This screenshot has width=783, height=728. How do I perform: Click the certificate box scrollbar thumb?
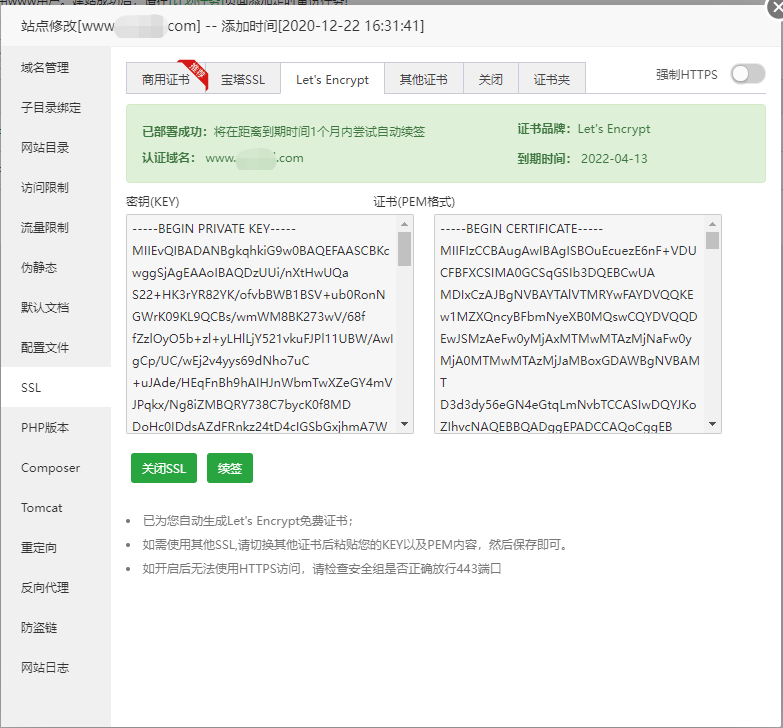tap(713, 240)
